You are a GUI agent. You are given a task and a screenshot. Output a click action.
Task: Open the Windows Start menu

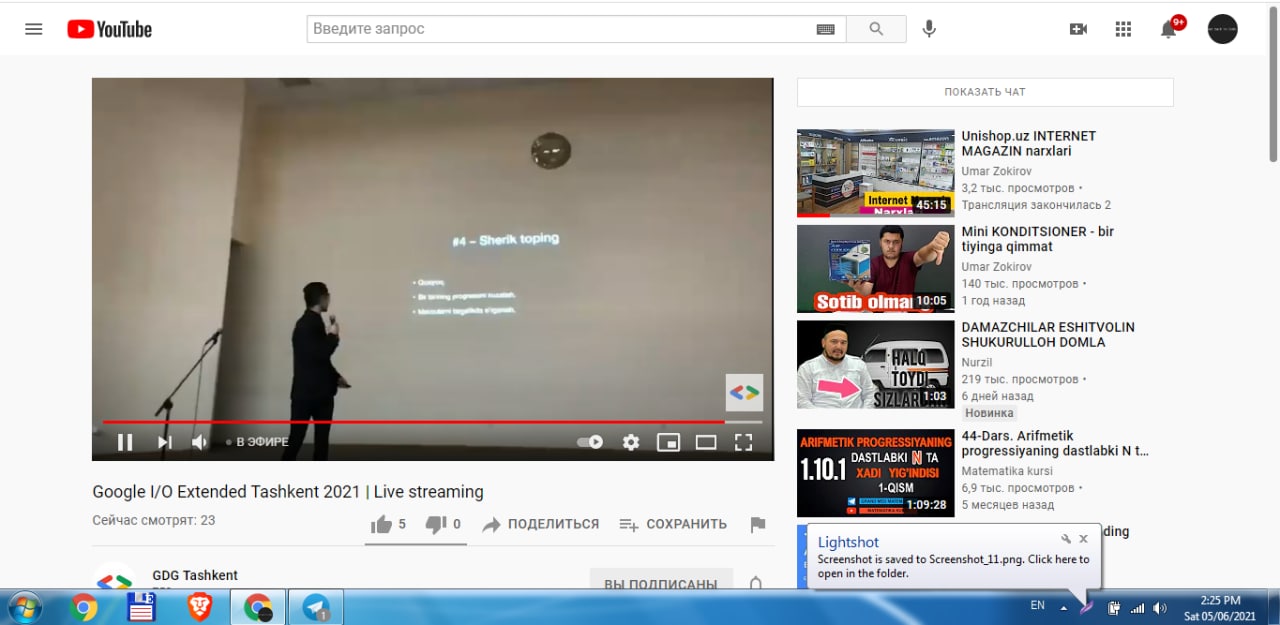click(24, 607)
